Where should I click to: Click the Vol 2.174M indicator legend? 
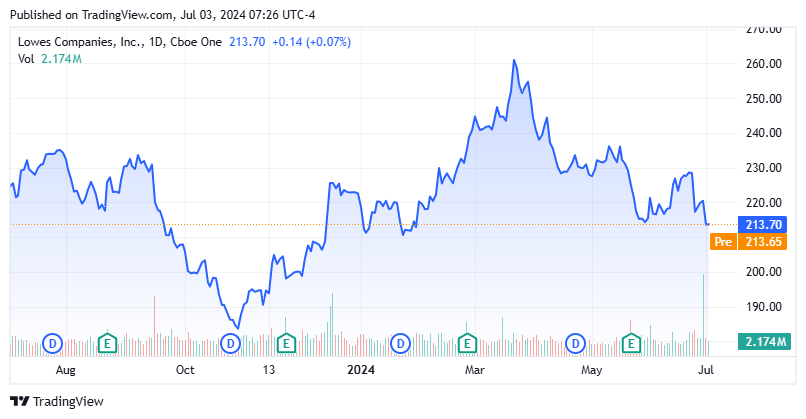point(49,59)
